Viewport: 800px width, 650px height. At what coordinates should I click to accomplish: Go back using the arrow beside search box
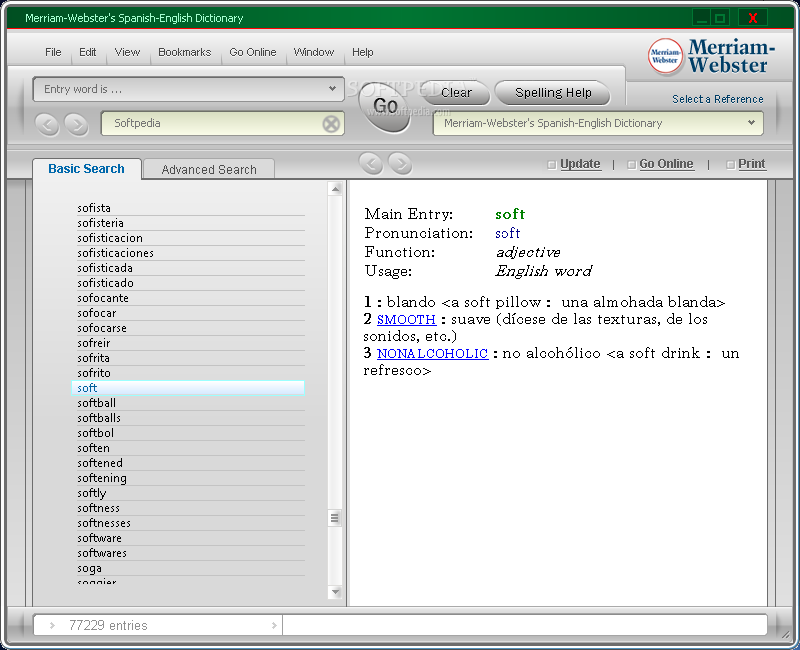pos(47,124)
